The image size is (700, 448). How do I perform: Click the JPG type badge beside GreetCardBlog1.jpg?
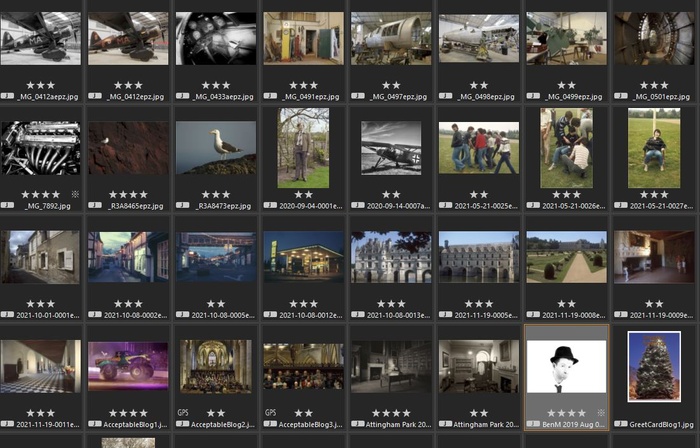pos(621,425)
